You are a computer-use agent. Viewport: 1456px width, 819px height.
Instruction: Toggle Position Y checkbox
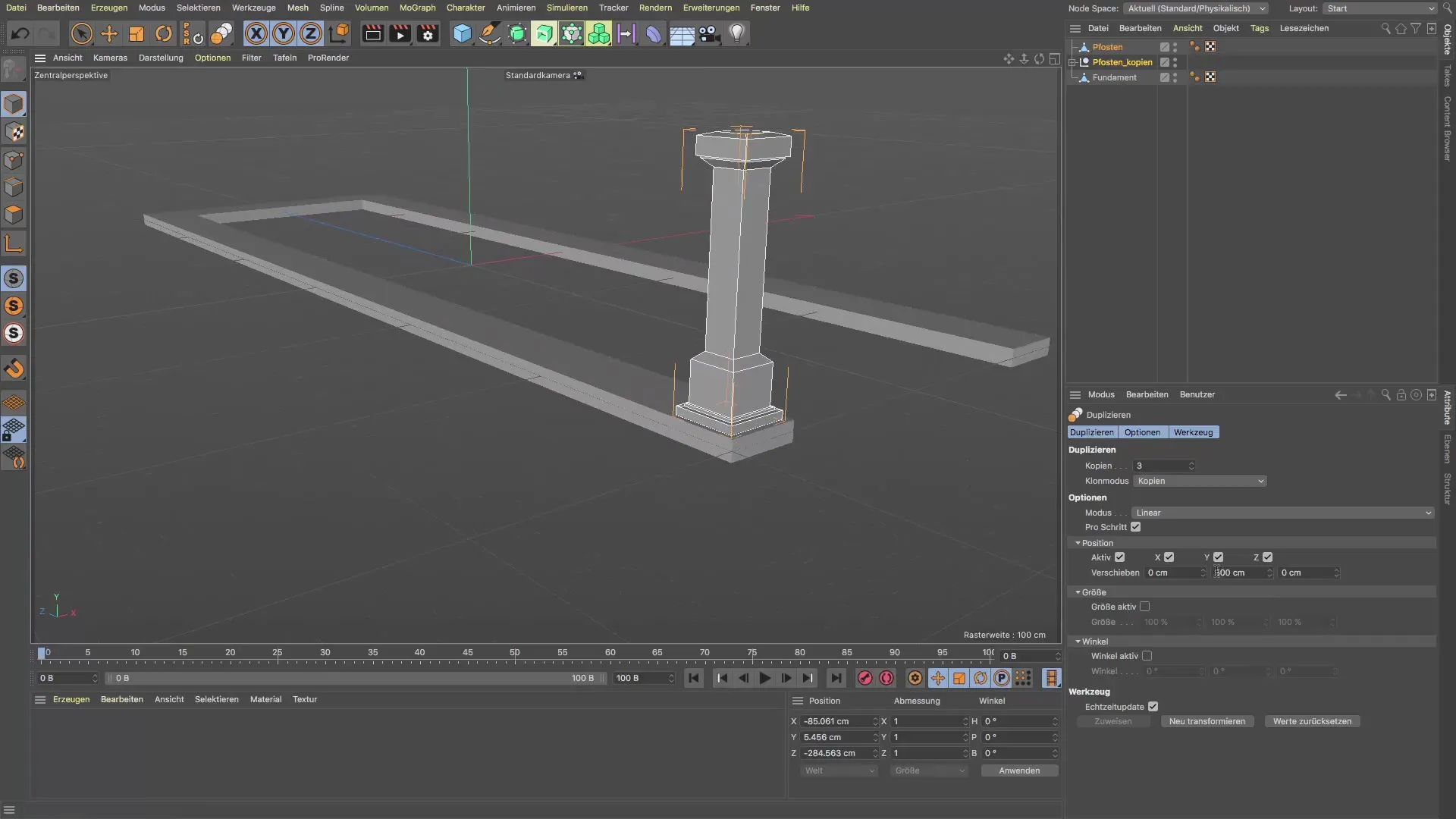point(1218,557)
